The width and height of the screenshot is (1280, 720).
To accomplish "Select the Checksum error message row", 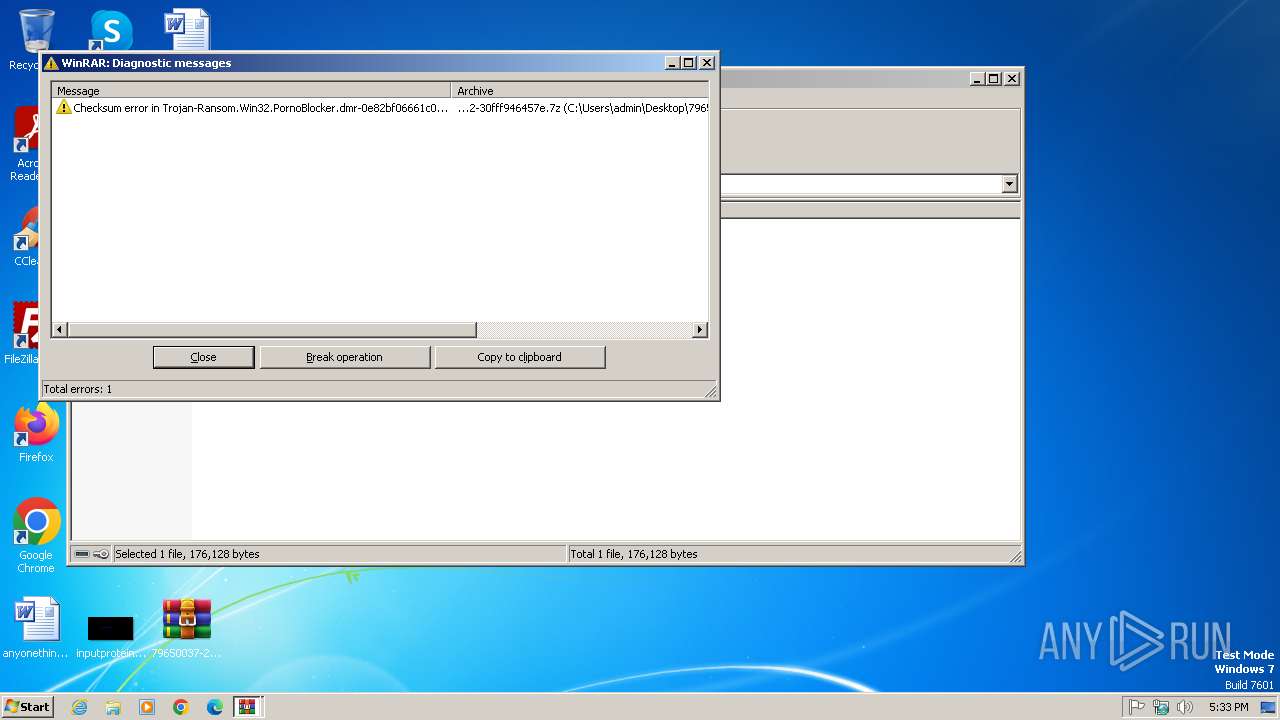I will tap(380, 108).
